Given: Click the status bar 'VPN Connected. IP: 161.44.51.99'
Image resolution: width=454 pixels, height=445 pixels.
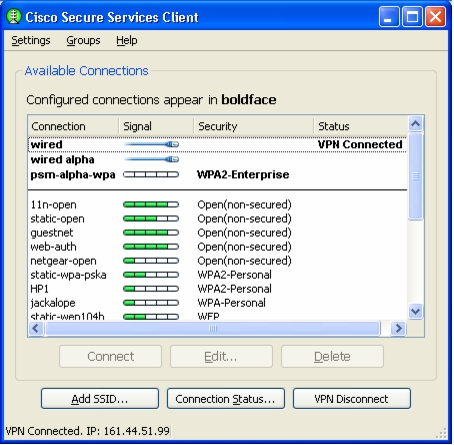Looking at the screenshot, I should tap(88, 431).
